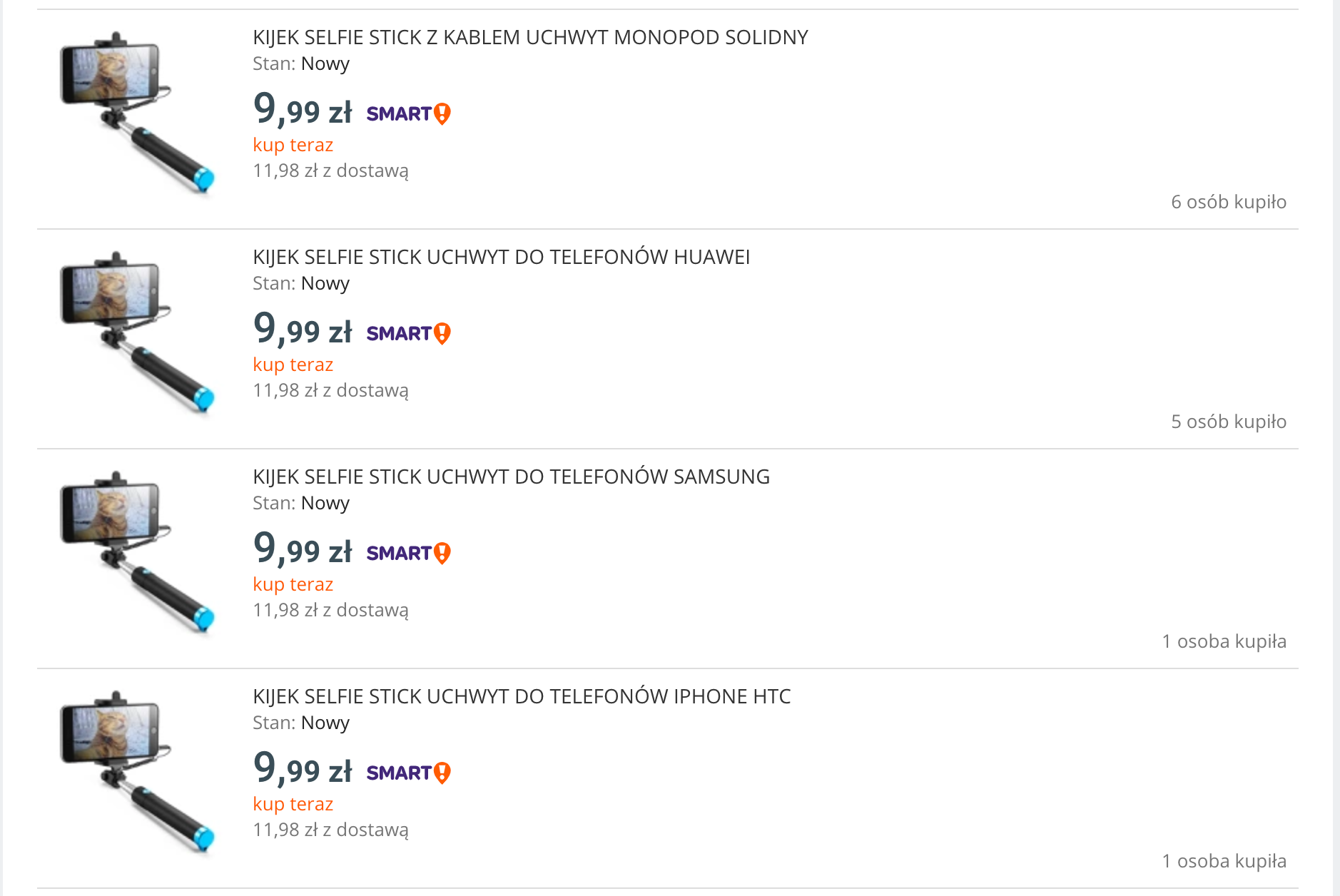Open 'KIJEK SELFIE STICK Z KABLEM' listing title
Viewport: 1340px width, 896px height.
(x=530, y=37)
